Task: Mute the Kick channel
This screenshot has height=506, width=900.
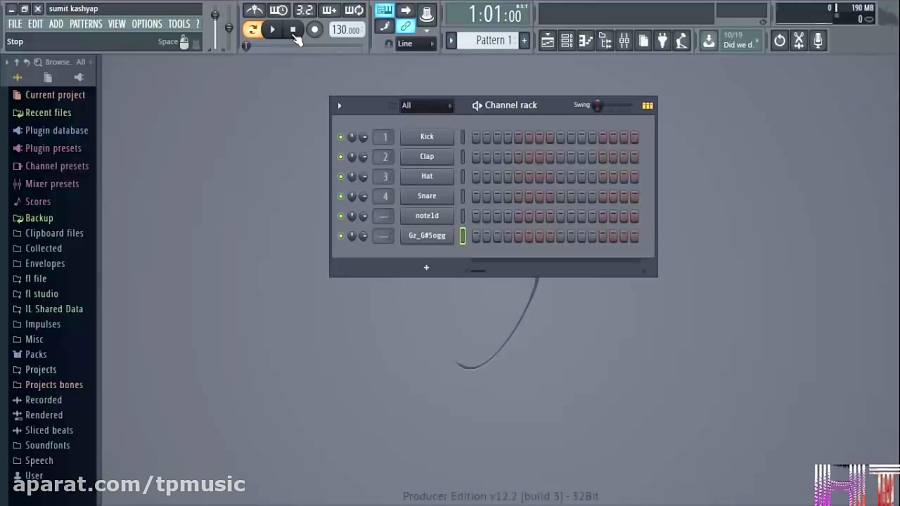Action: (340, 137)
